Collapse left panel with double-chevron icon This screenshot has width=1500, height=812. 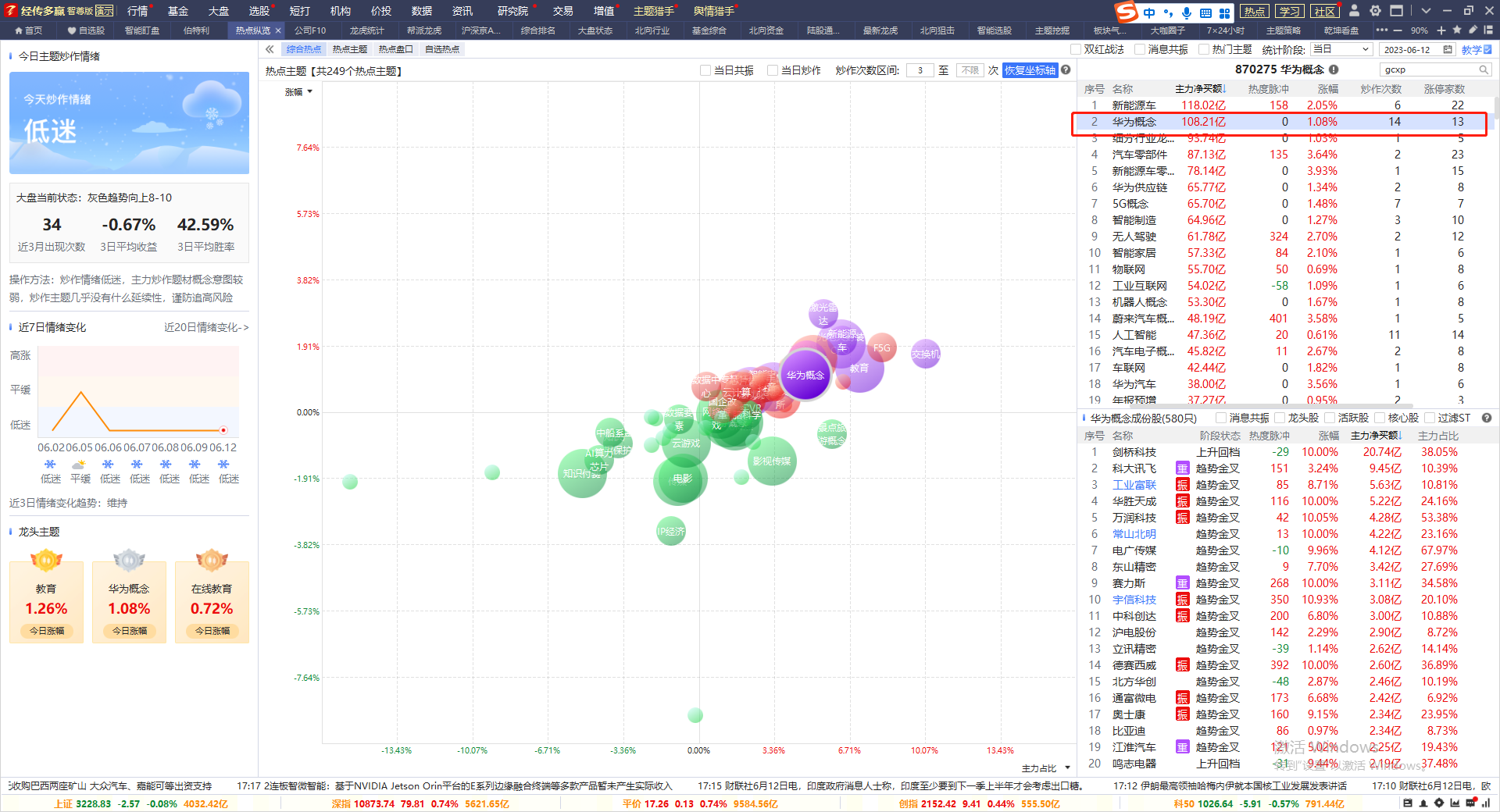[270, 49]
